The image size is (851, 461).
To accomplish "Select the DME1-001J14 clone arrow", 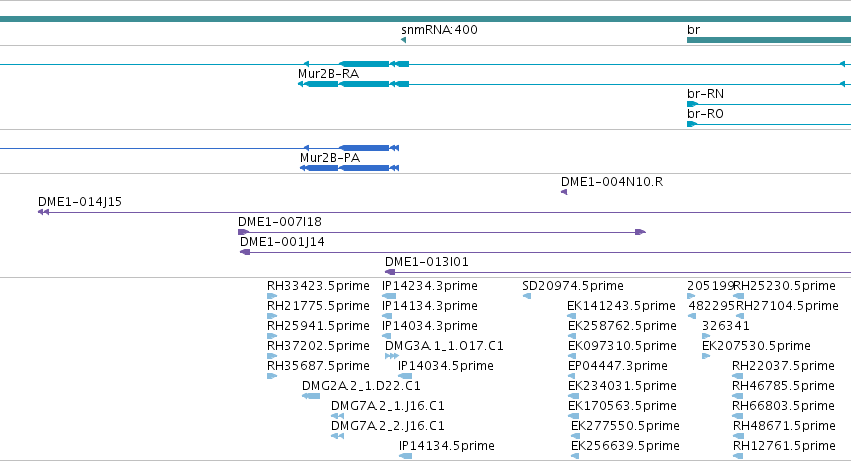I will [245, 252].
